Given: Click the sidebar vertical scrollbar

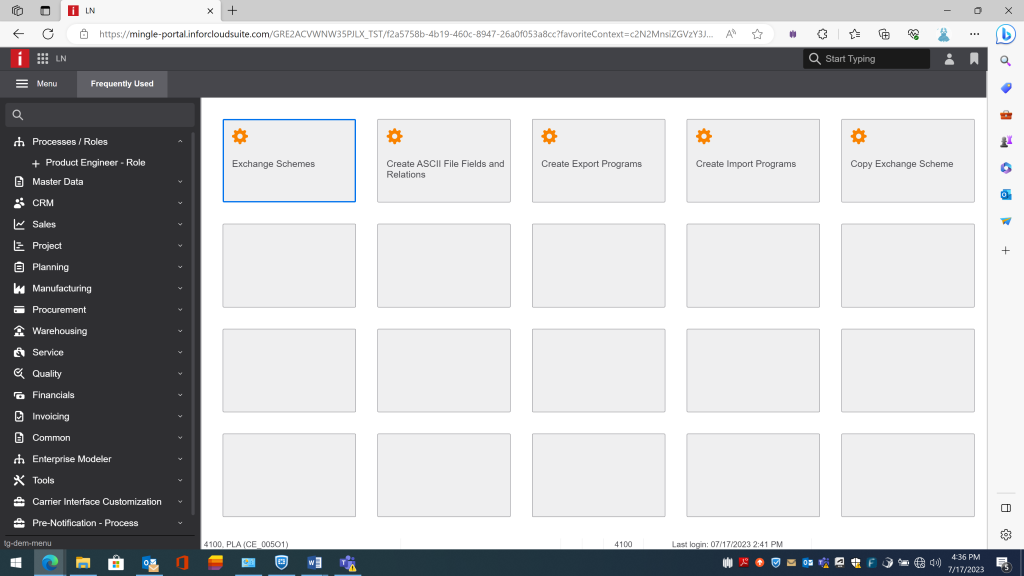Looking at the screenshot, I should [193, 323].
